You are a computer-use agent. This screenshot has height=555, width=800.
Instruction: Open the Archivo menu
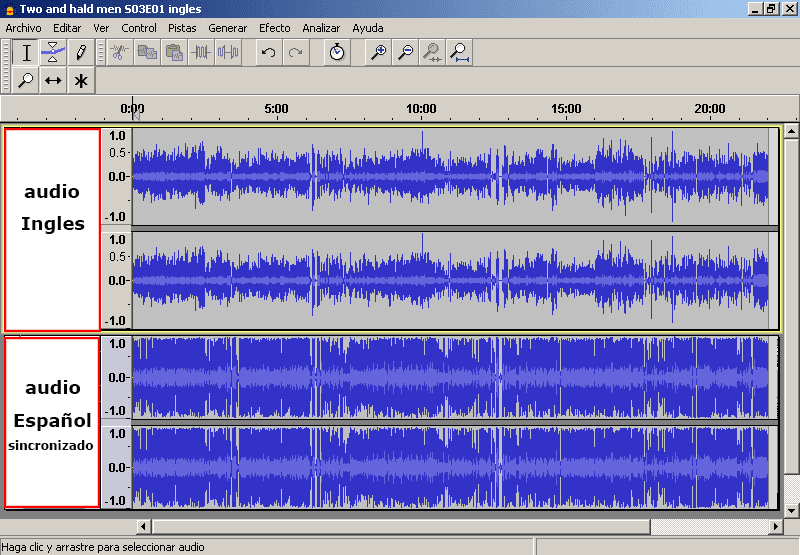click(x=23, y=28)
